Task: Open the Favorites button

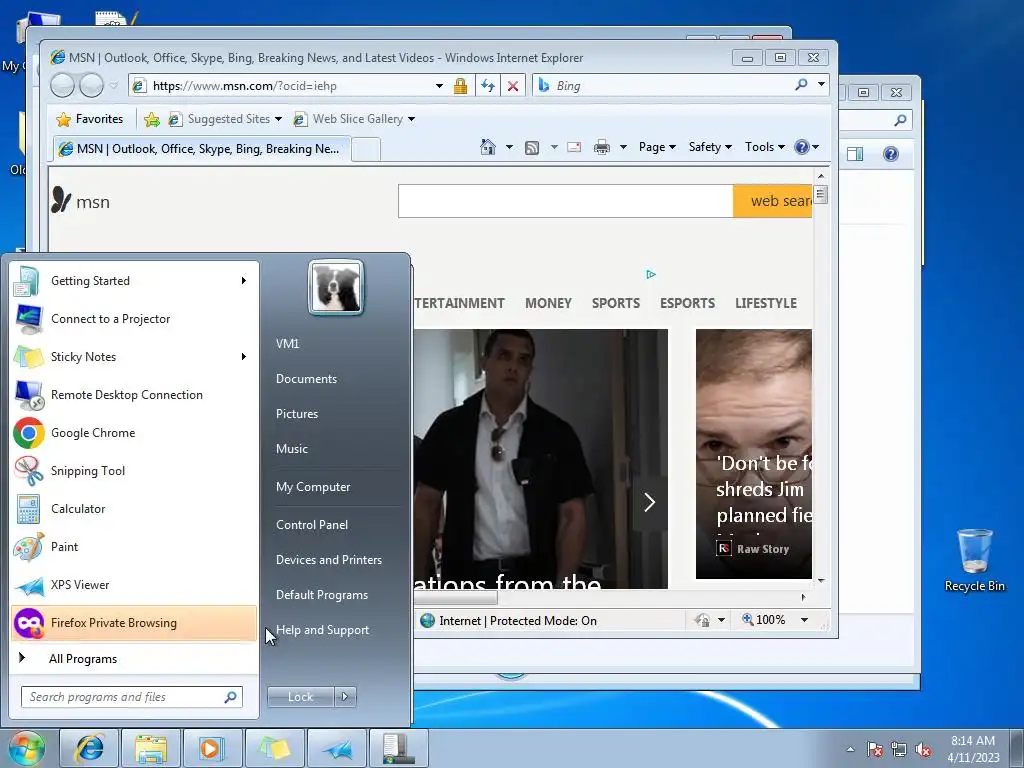Action: pos(89,119)
